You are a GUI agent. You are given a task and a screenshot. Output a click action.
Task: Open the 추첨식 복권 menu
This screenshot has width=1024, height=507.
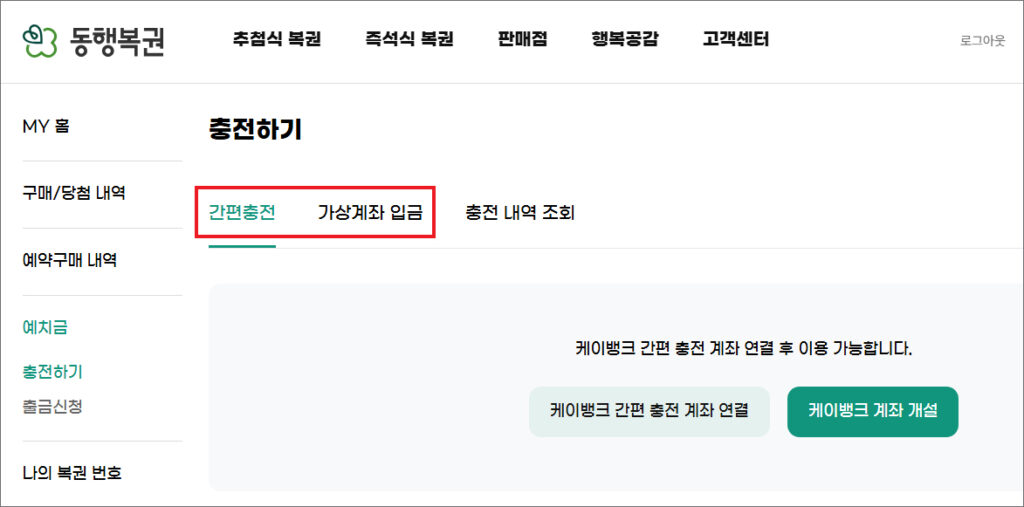tap(277, 40)
